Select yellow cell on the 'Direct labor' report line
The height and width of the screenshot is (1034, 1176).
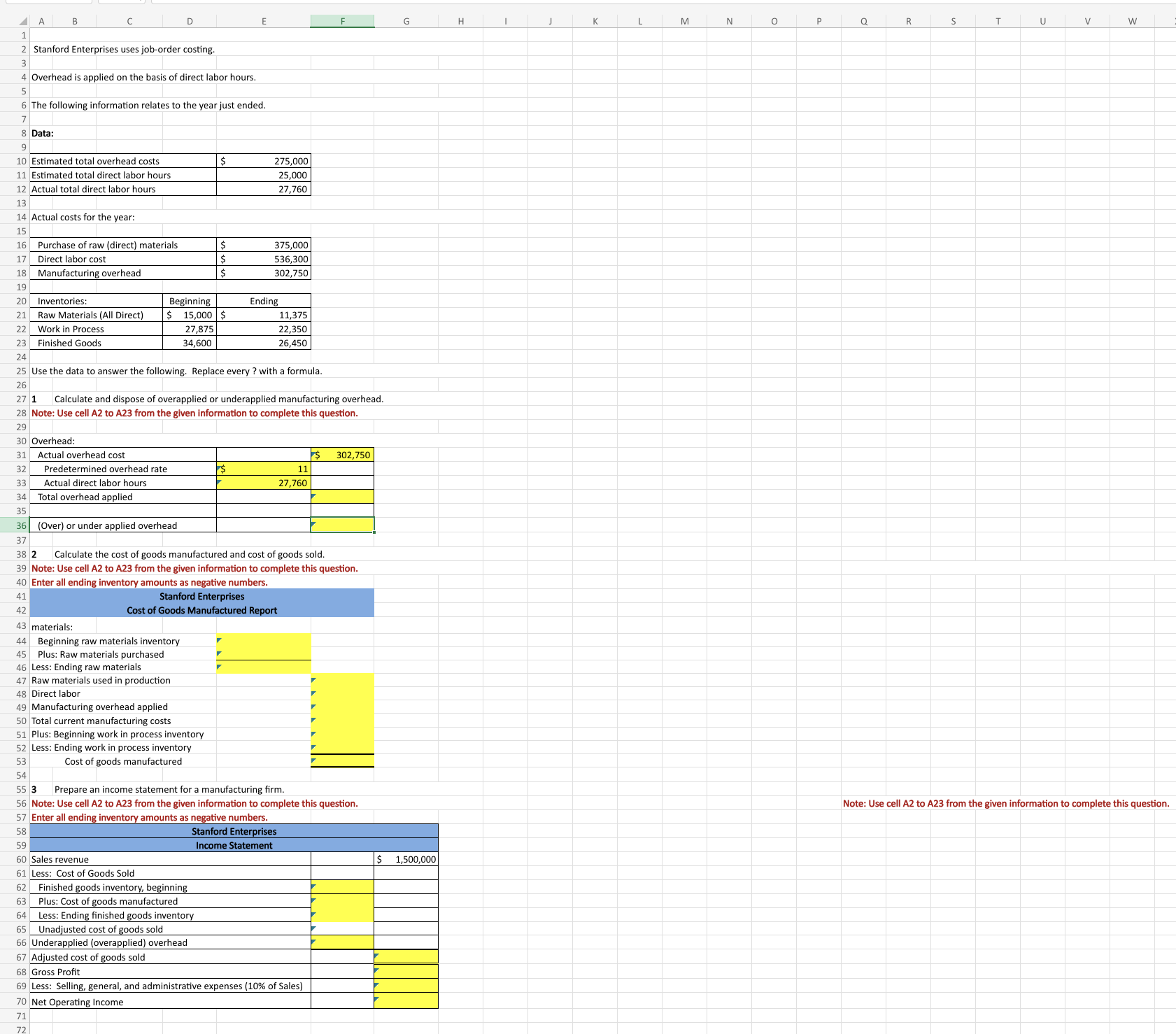(343, 693)
